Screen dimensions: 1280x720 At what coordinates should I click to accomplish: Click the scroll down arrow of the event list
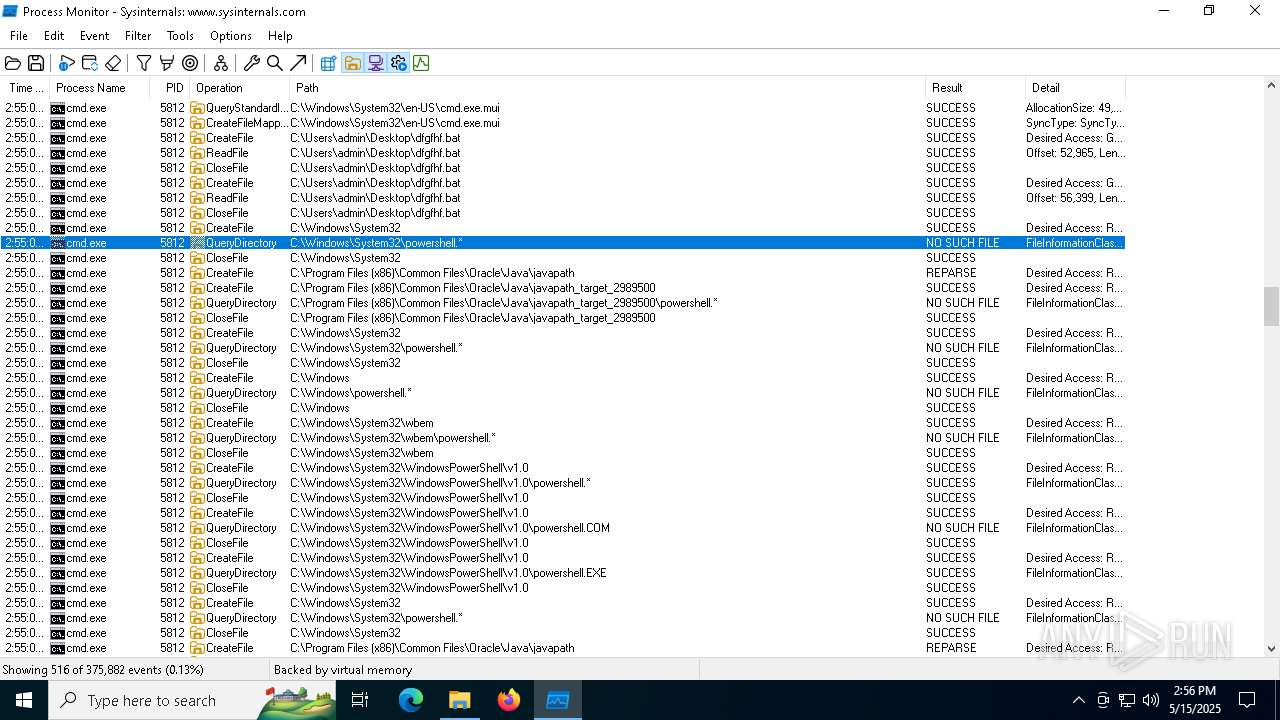[1271, 648]
